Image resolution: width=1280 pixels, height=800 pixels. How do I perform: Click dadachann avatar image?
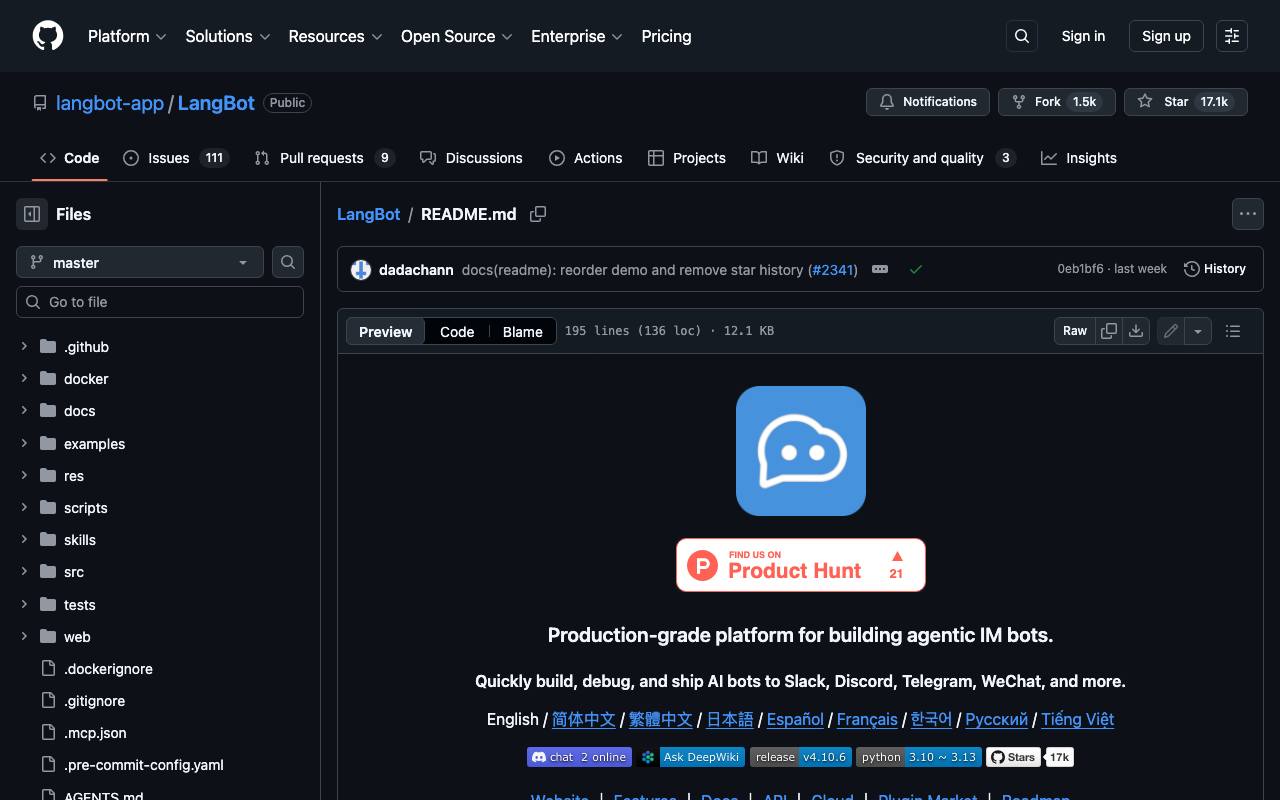pos(361,270)
